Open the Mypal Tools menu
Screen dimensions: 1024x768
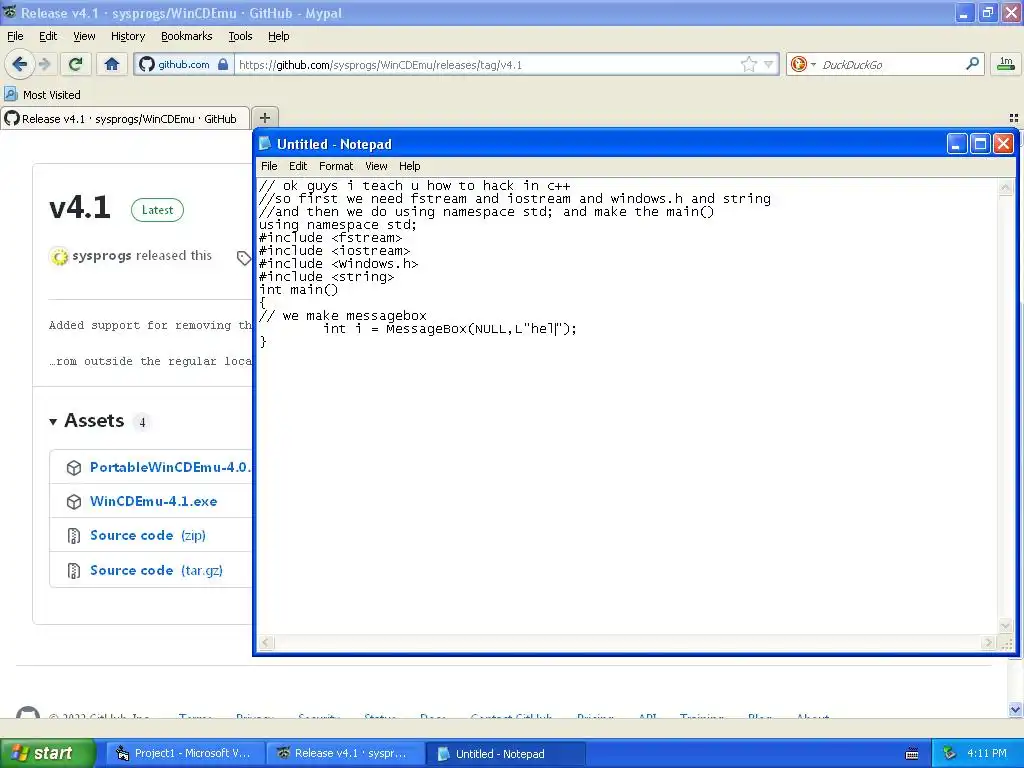coord(240,36)
